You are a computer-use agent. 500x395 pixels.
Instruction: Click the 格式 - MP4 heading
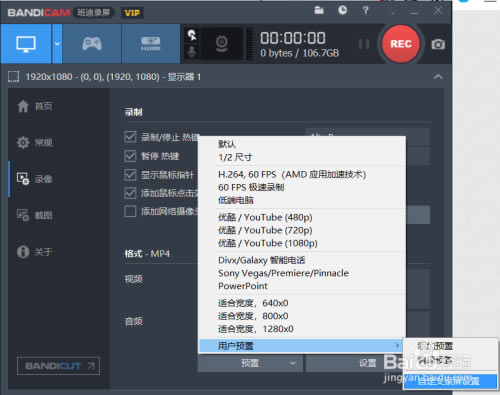147,254
